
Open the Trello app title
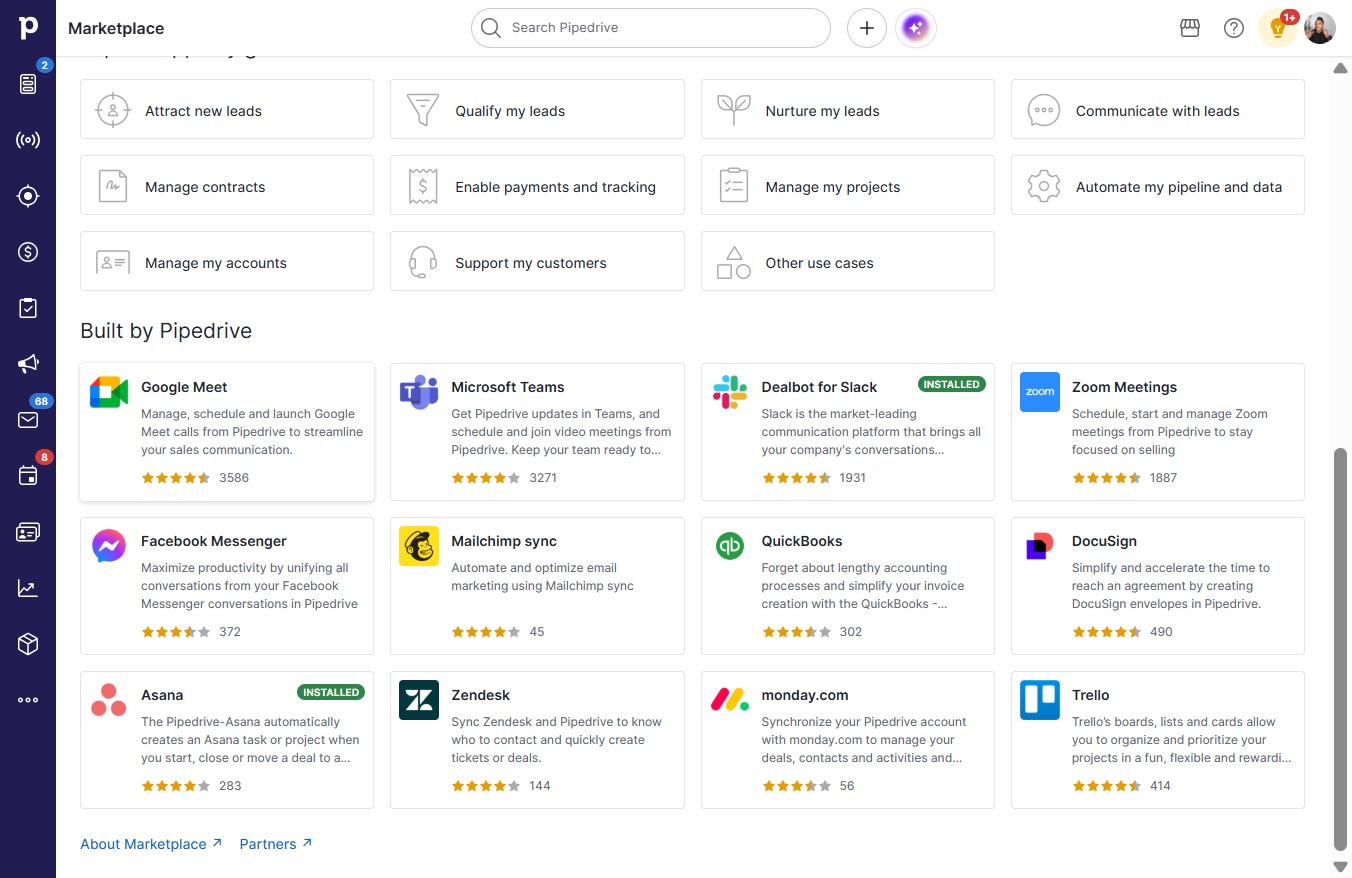1091,695
